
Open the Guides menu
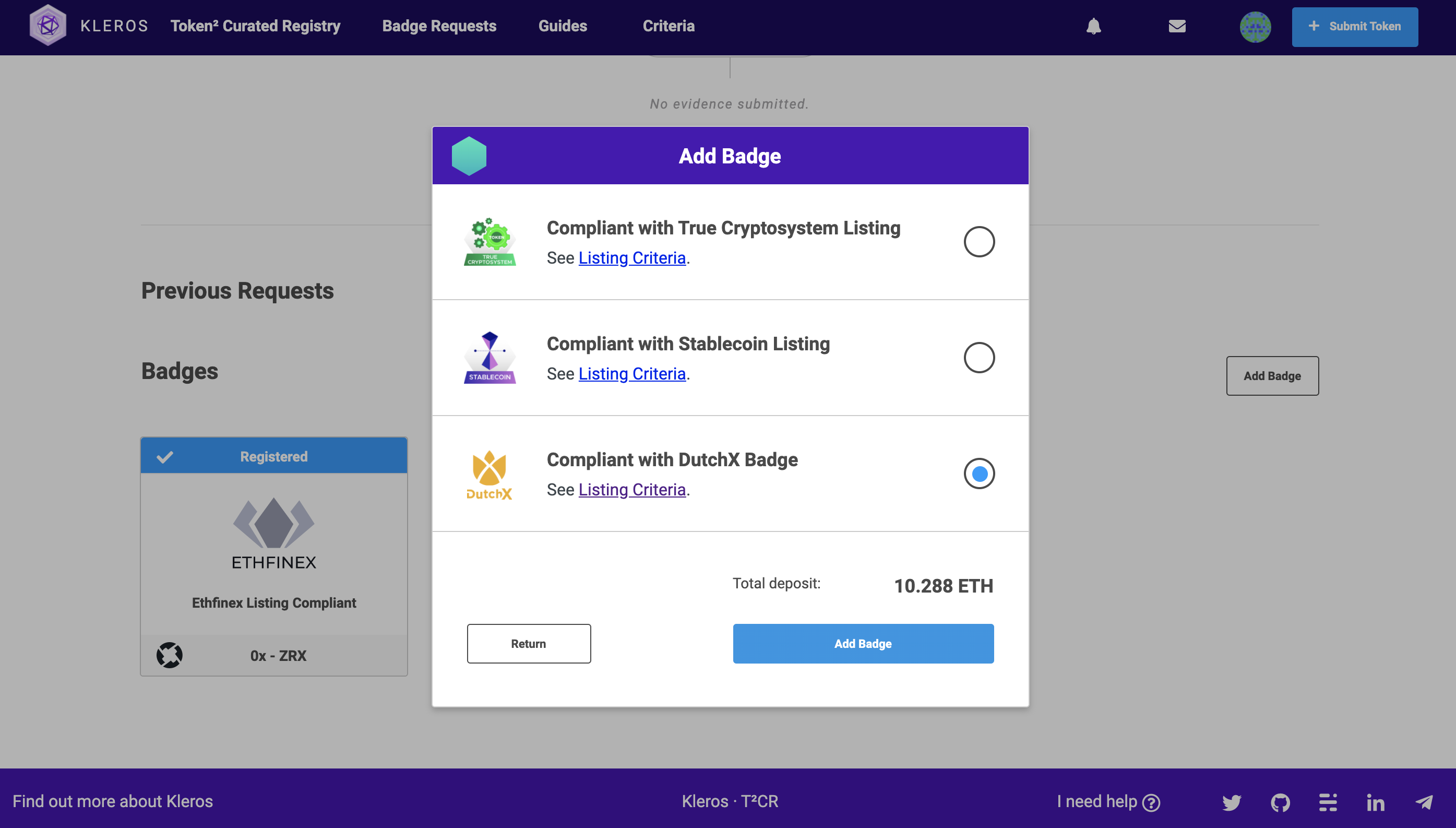pyautogui.click(x=562, y=26)
